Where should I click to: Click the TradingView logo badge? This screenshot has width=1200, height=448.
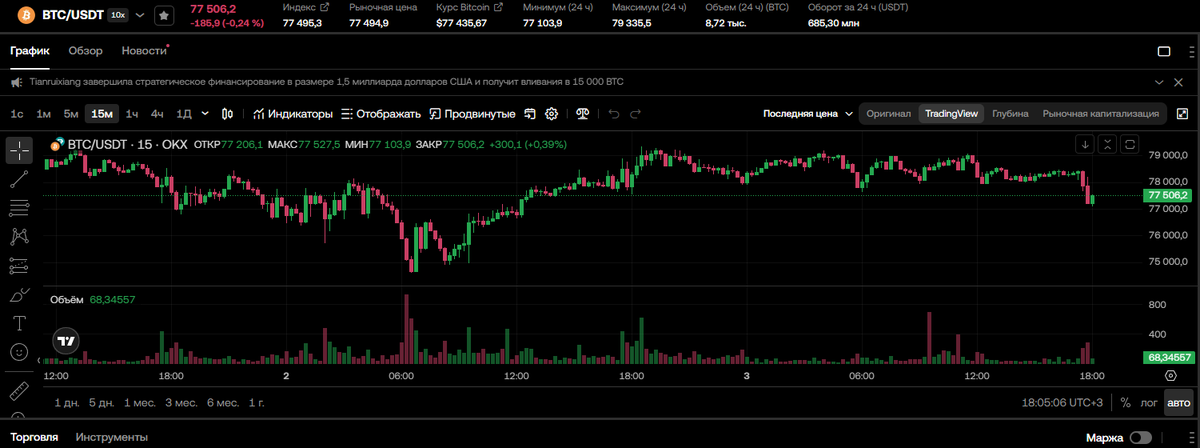[x=66, y=341]
